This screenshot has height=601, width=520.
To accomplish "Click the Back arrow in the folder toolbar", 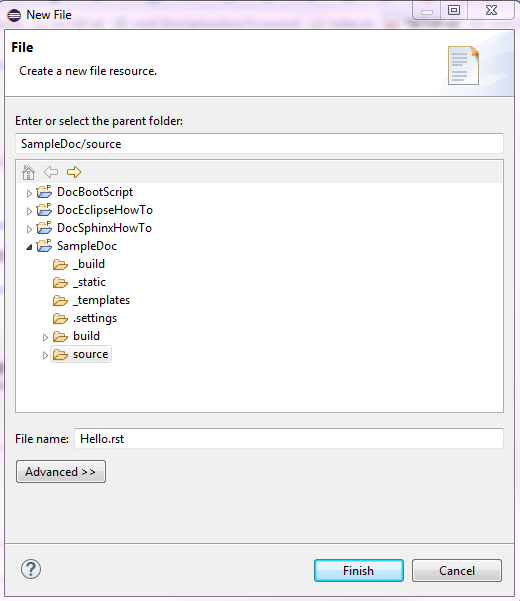I will [x=51, y=172].
